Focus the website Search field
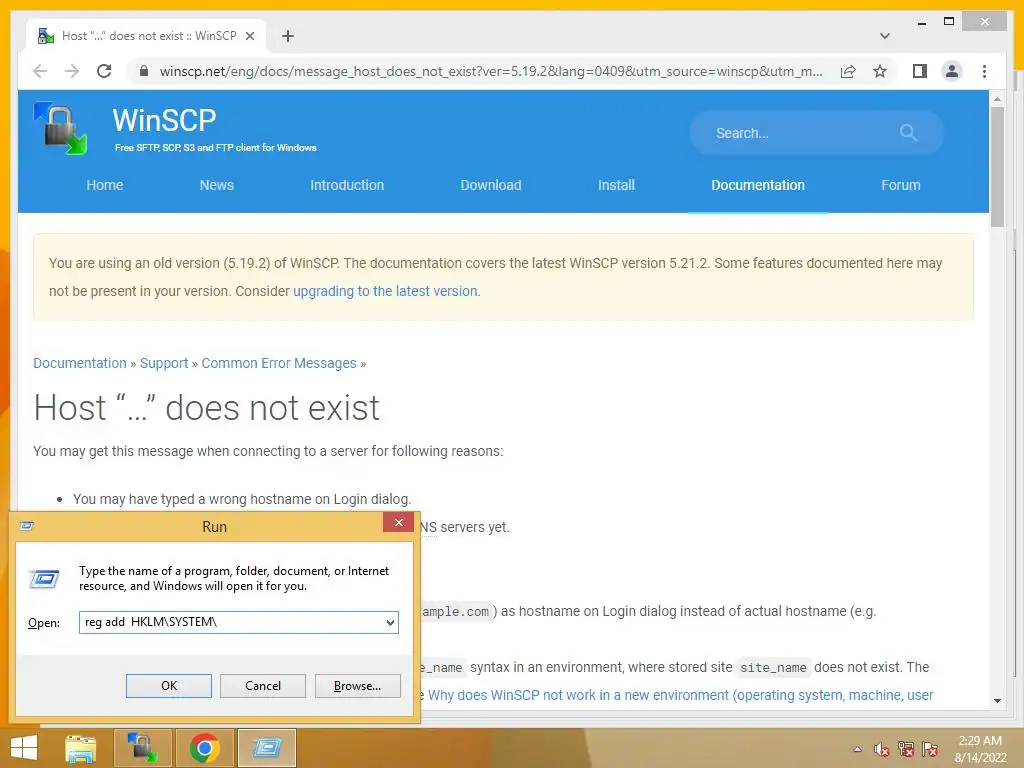The image size is (1024, 768). [816, 133]
